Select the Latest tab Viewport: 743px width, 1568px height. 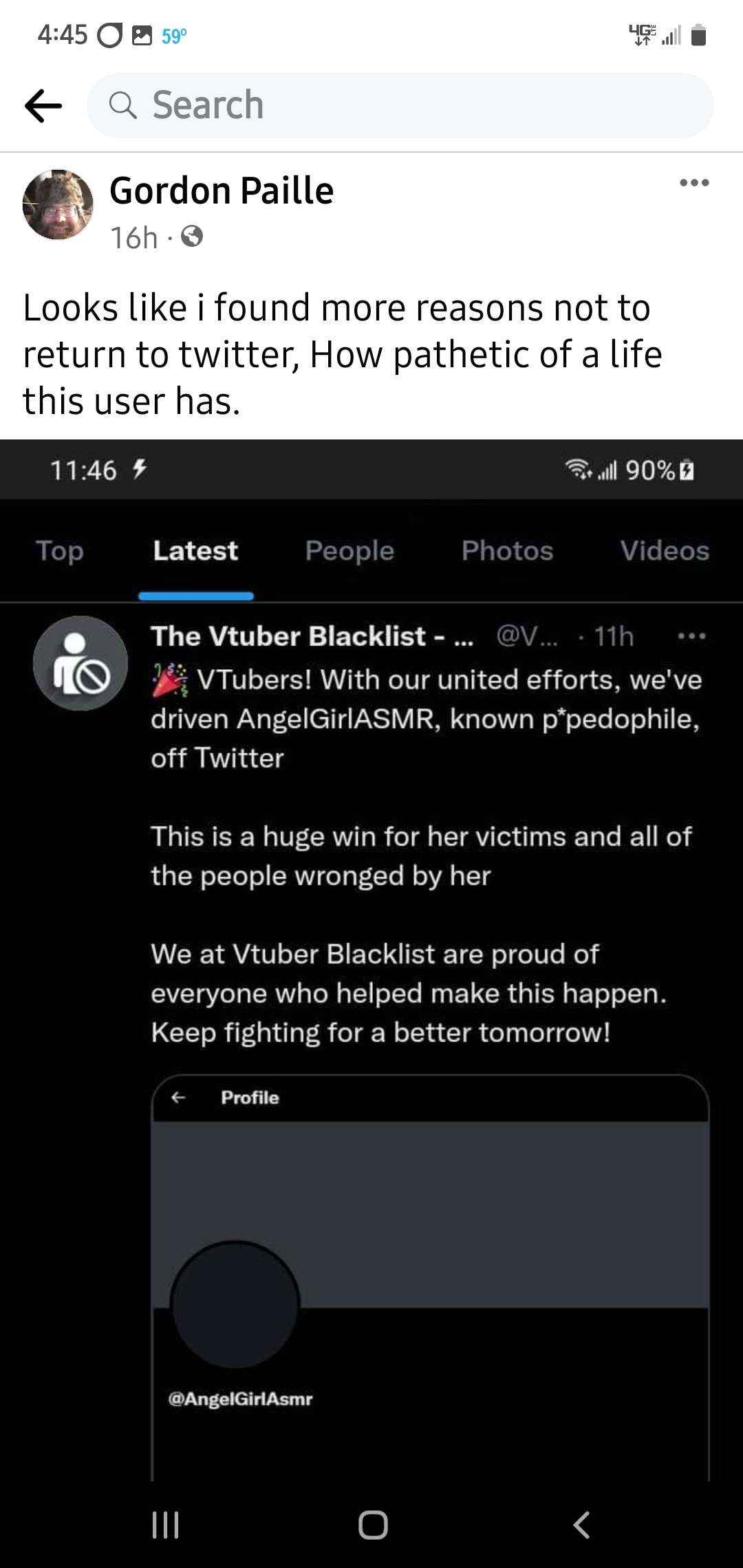(195, 551)
